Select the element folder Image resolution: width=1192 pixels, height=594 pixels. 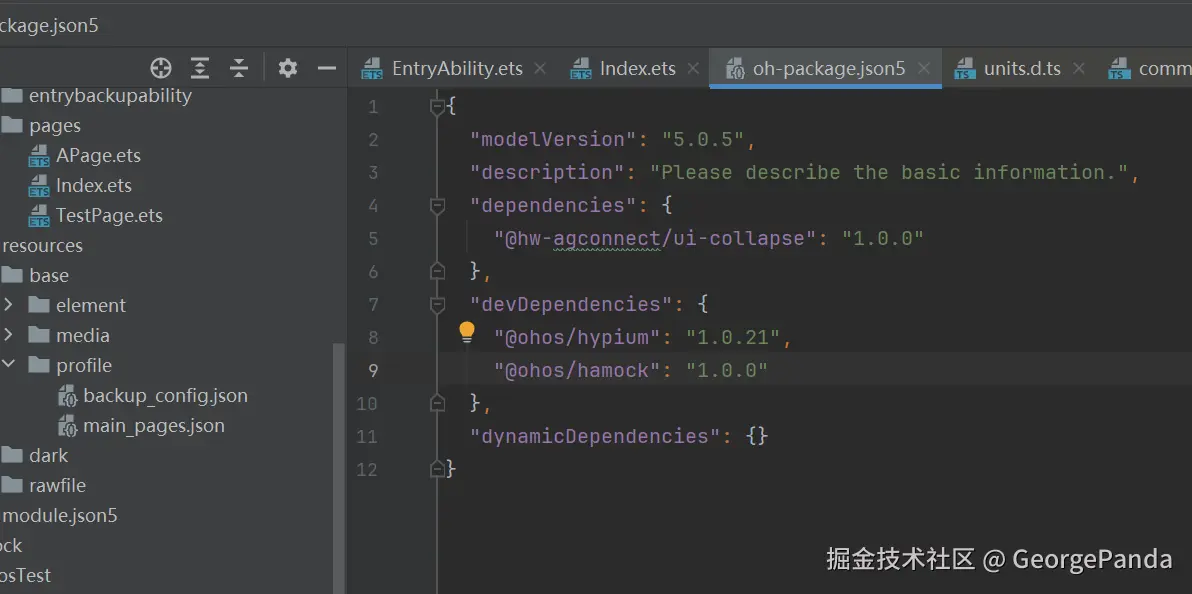[x=90, y=306]
